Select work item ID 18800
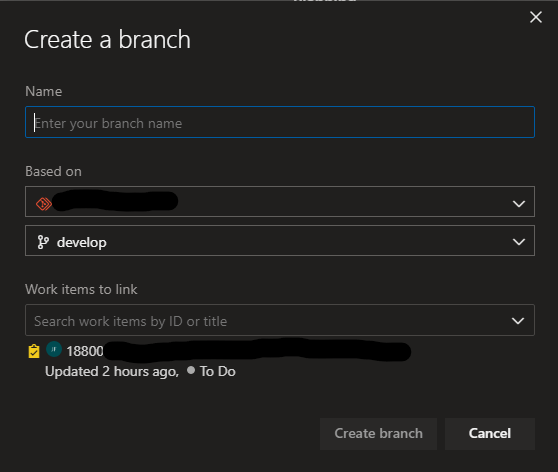This screenshot has height=472, width=558. (x=85, y=351)
